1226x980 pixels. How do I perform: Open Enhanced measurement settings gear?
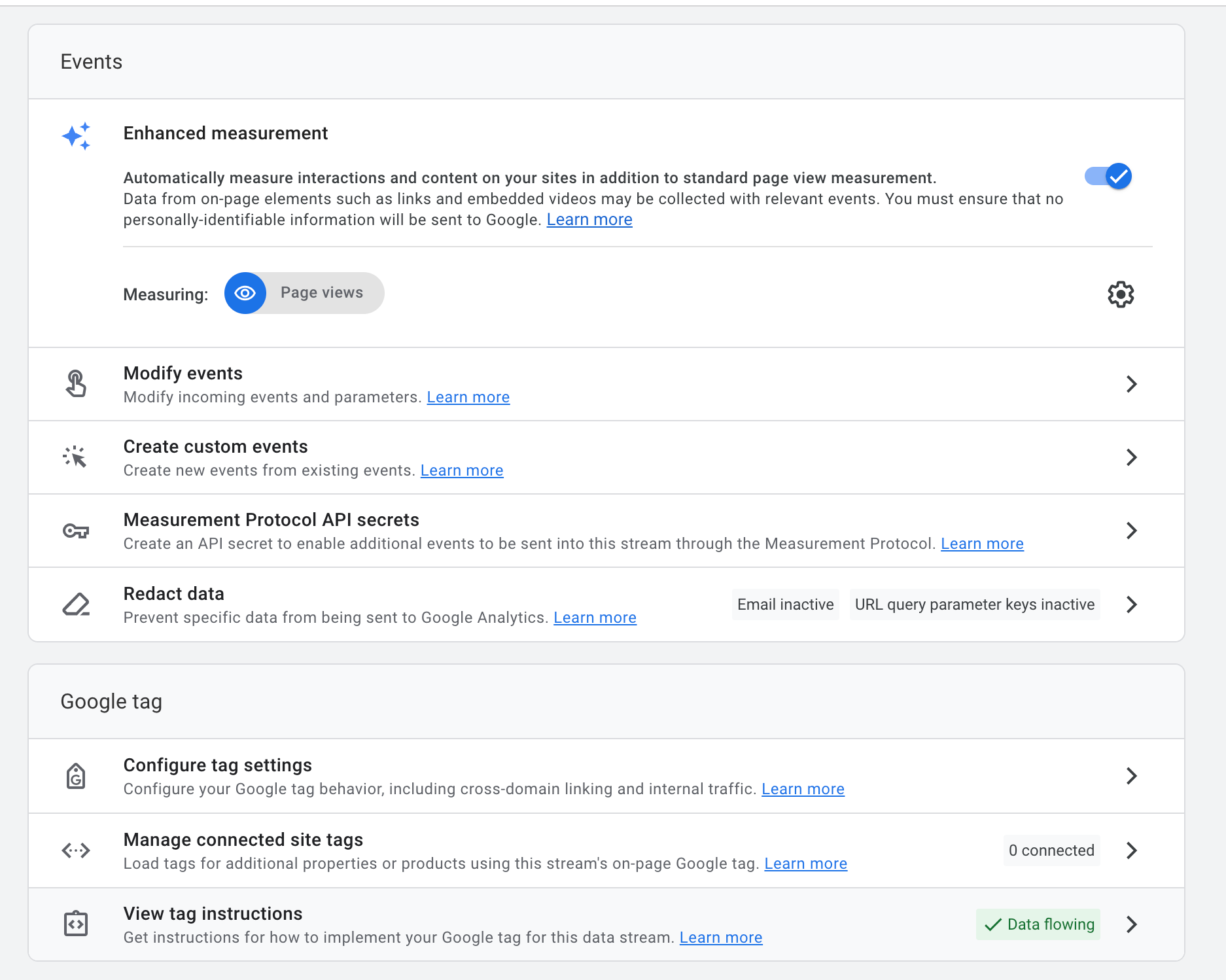1120,294
